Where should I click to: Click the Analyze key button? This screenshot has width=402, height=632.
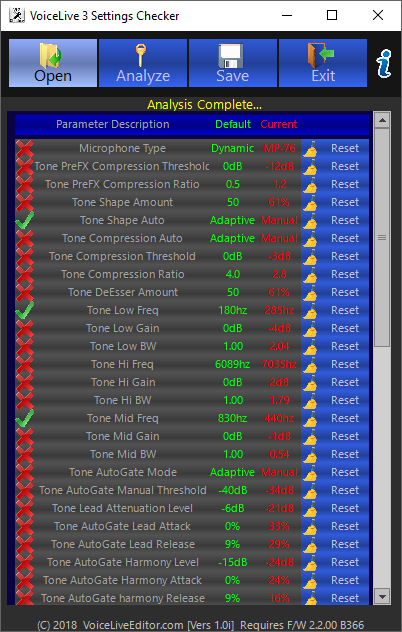[x=143, y=63]
